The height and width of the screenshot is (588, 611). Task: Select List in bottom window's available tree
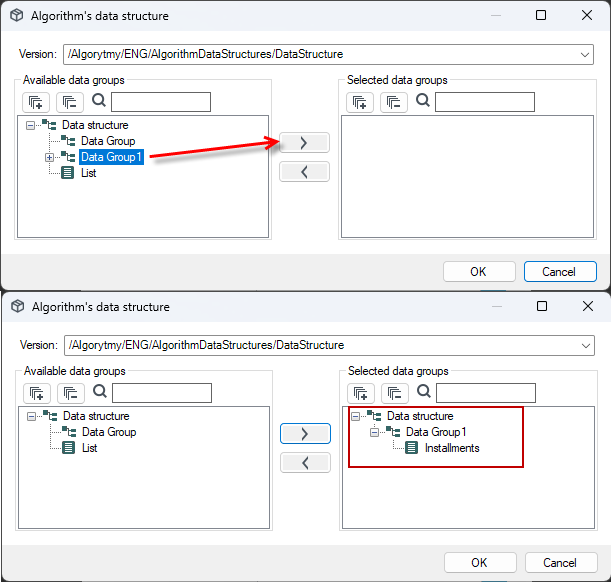90,448
